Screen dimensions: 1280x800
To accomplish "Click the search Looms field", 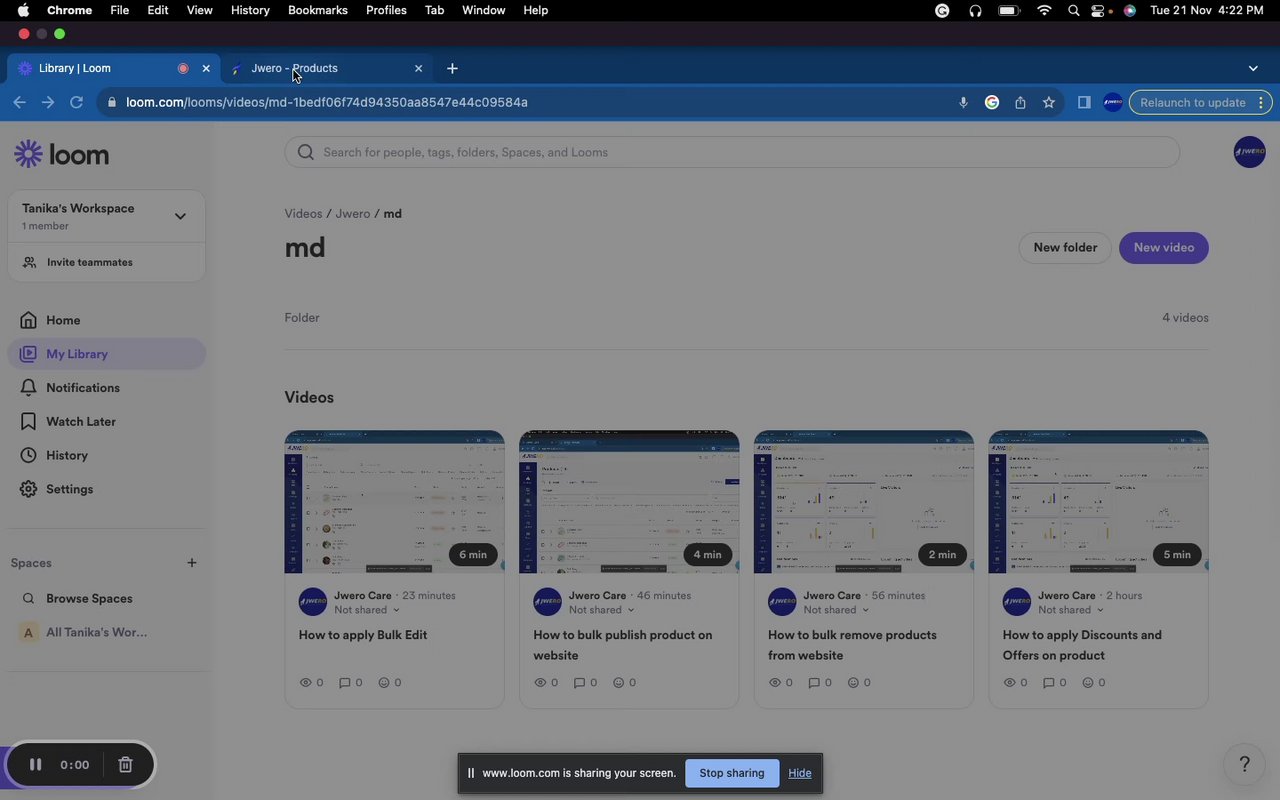I will coord(732,152).
